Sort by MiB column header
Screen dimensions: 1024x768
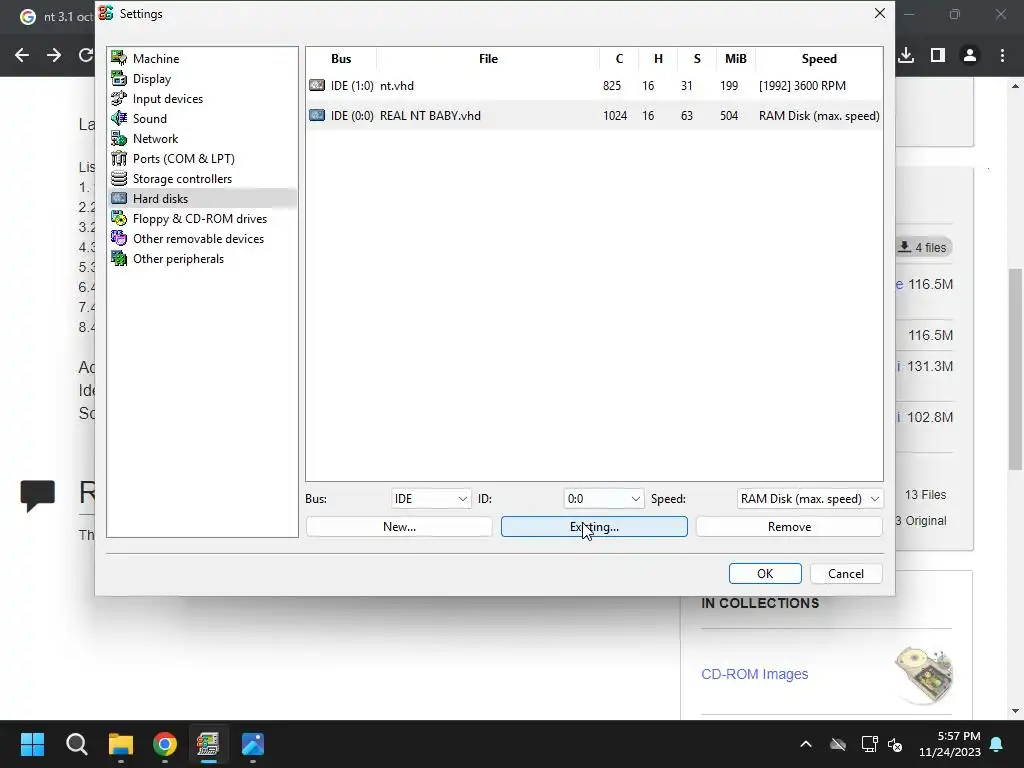[x=735, y=59]
